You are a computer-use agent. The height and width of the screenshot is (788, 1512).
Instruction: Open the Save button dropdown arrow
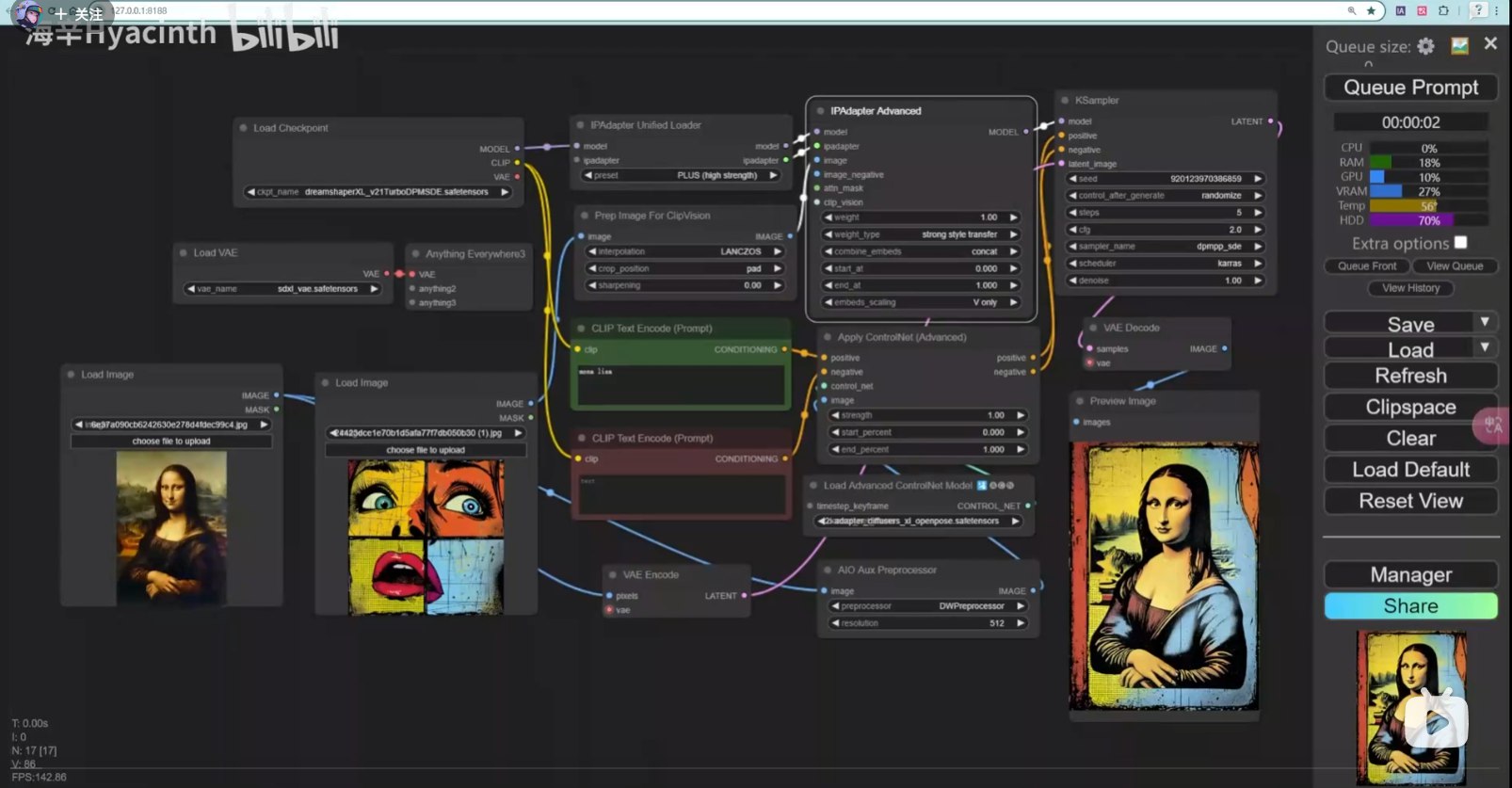pos(1485,322)
